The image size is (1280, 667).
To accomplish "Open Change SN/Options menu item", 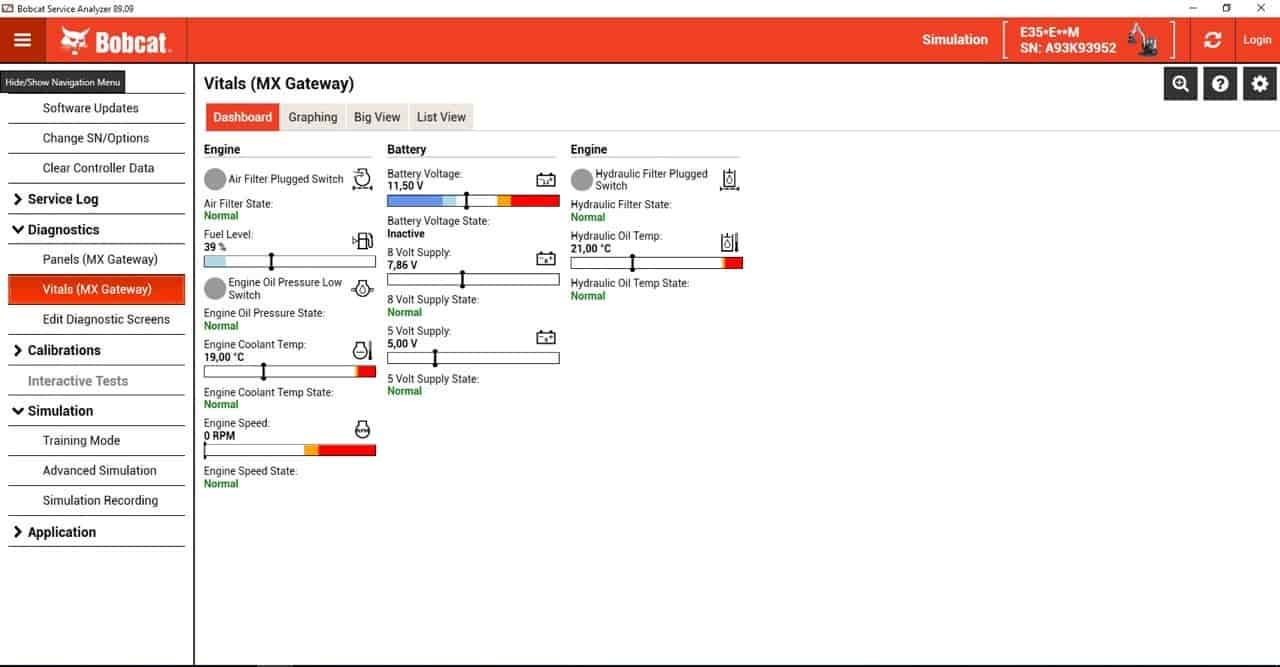I will [97, 138].
